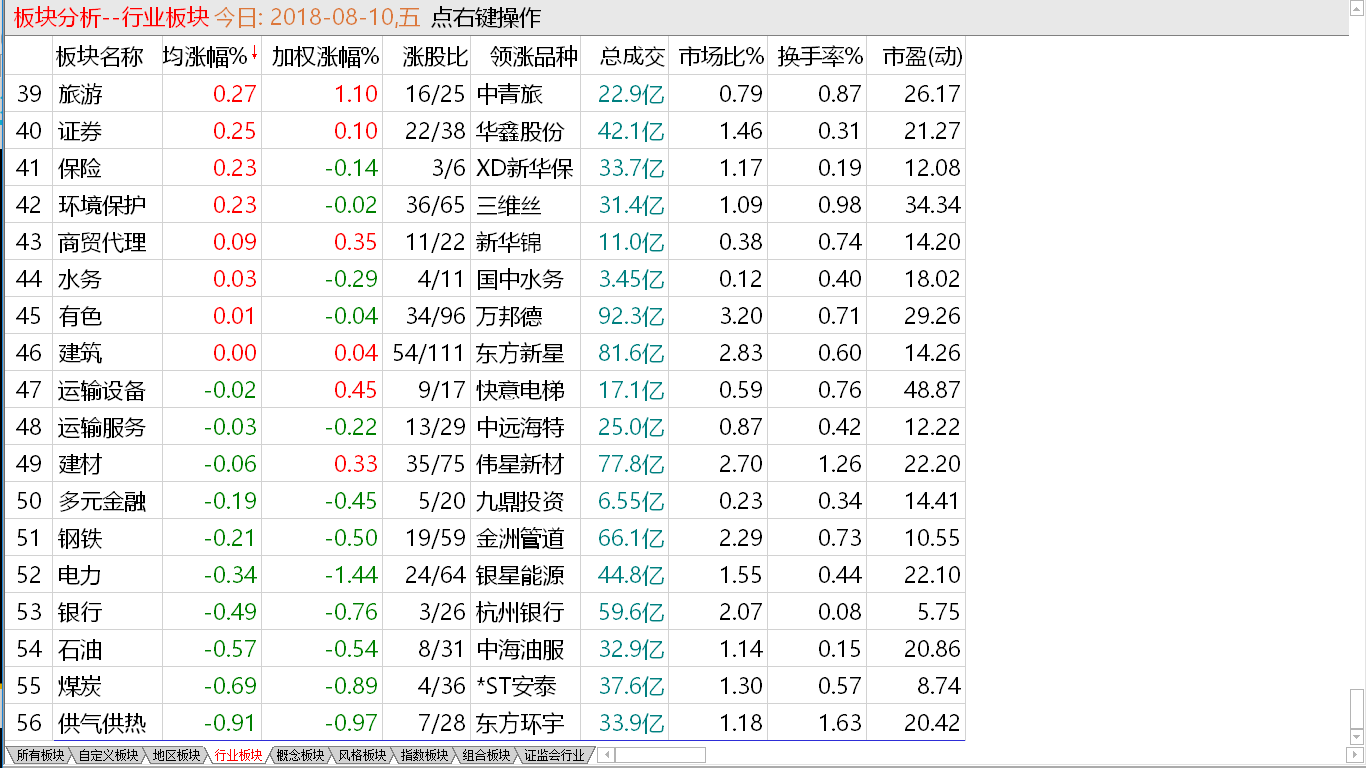The width and height of the screenshot is (1366, 768).
Task: Click horizontal scrollbar left arrow near tabs
Action: (x=606, y=755)
